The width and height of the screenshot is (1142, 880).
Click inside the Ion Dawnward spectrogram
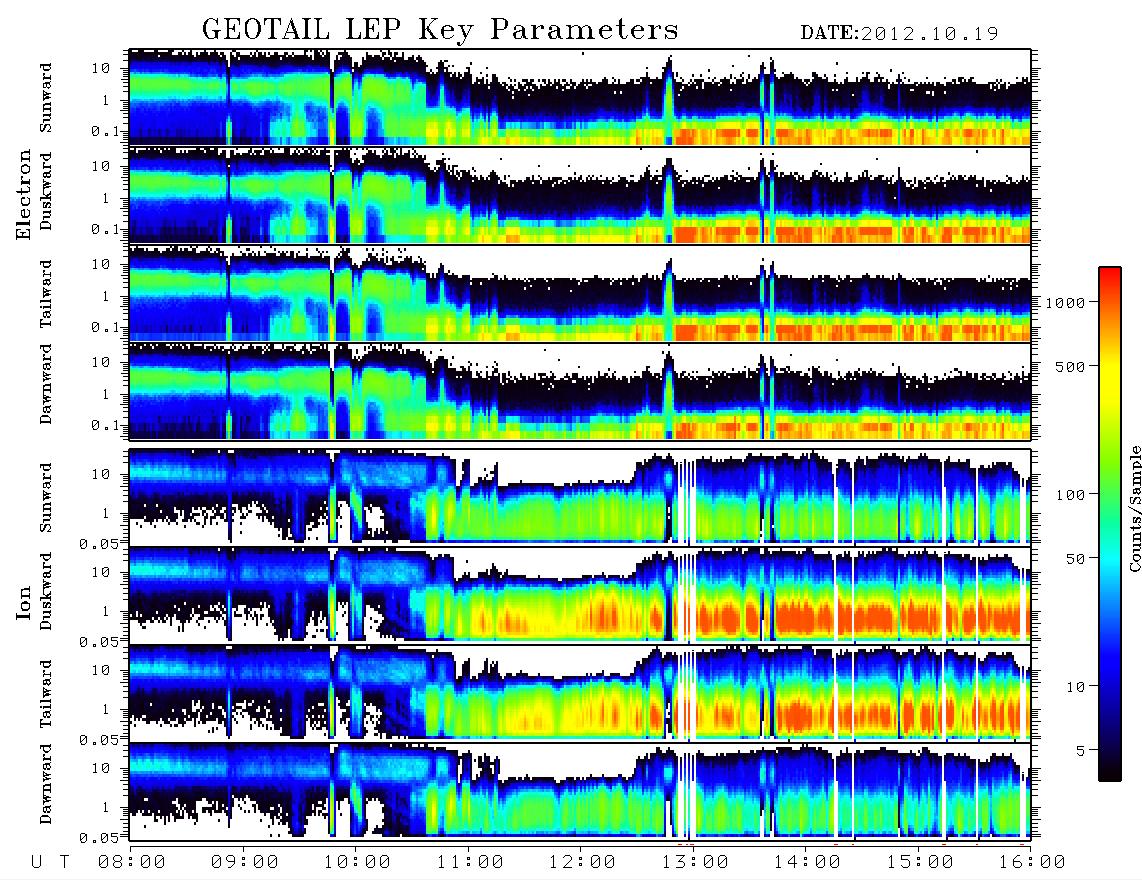(x=580, y=790)
